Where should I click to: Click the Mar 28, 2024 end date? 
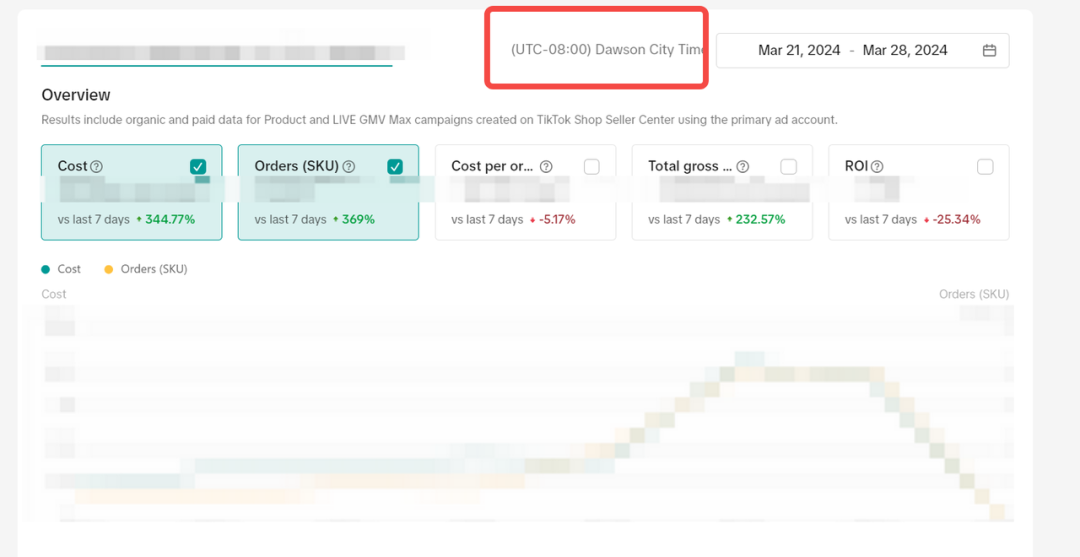click(905, 51)
